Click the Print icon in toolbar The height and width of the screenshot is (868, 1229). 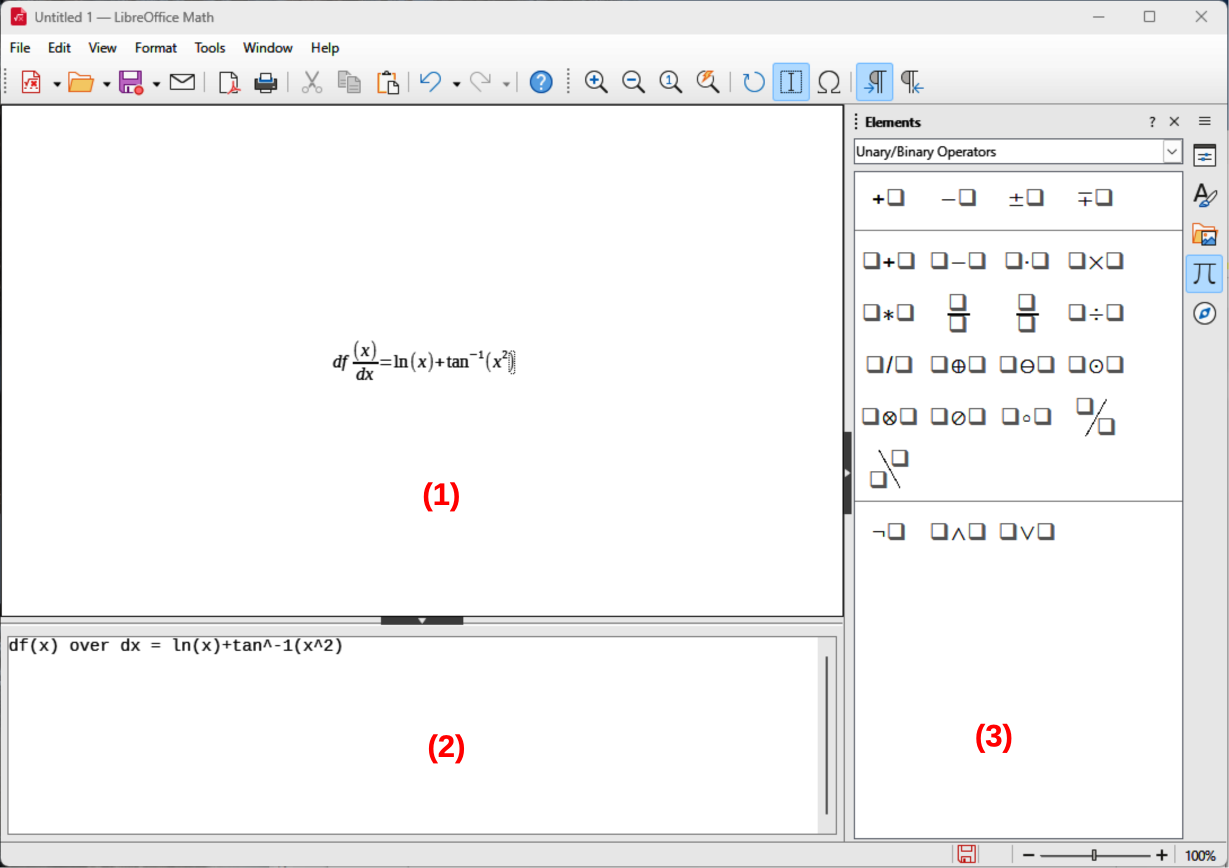265,83
